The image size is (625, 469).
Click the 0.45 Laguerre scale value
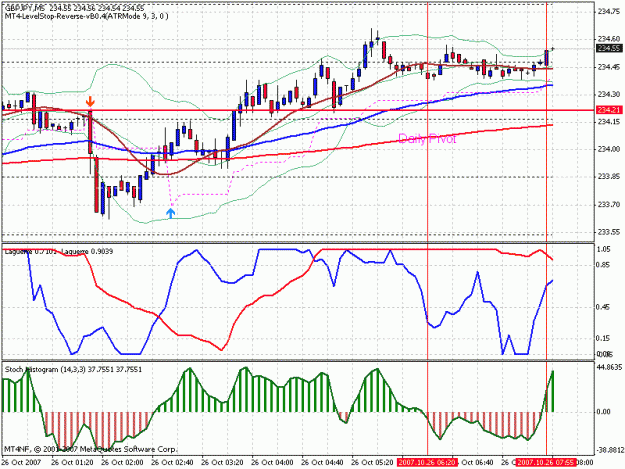(604, 307)
